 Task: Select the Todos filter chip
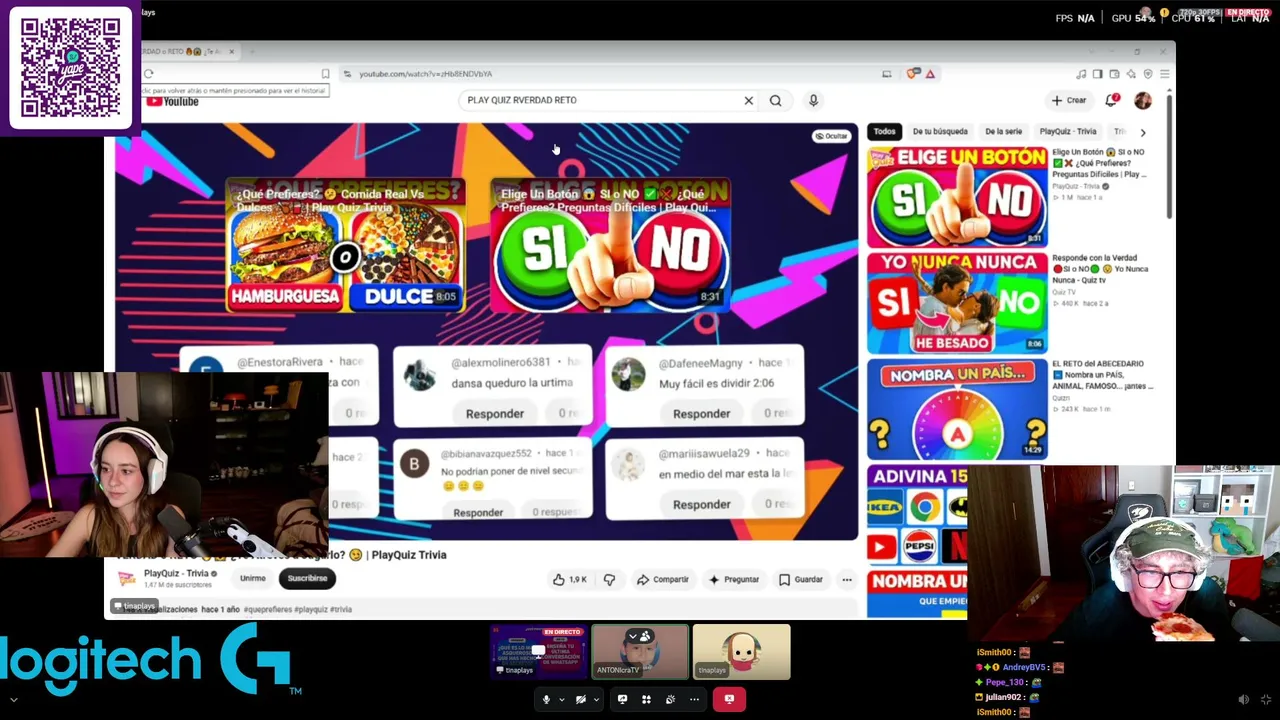point(884,131)
